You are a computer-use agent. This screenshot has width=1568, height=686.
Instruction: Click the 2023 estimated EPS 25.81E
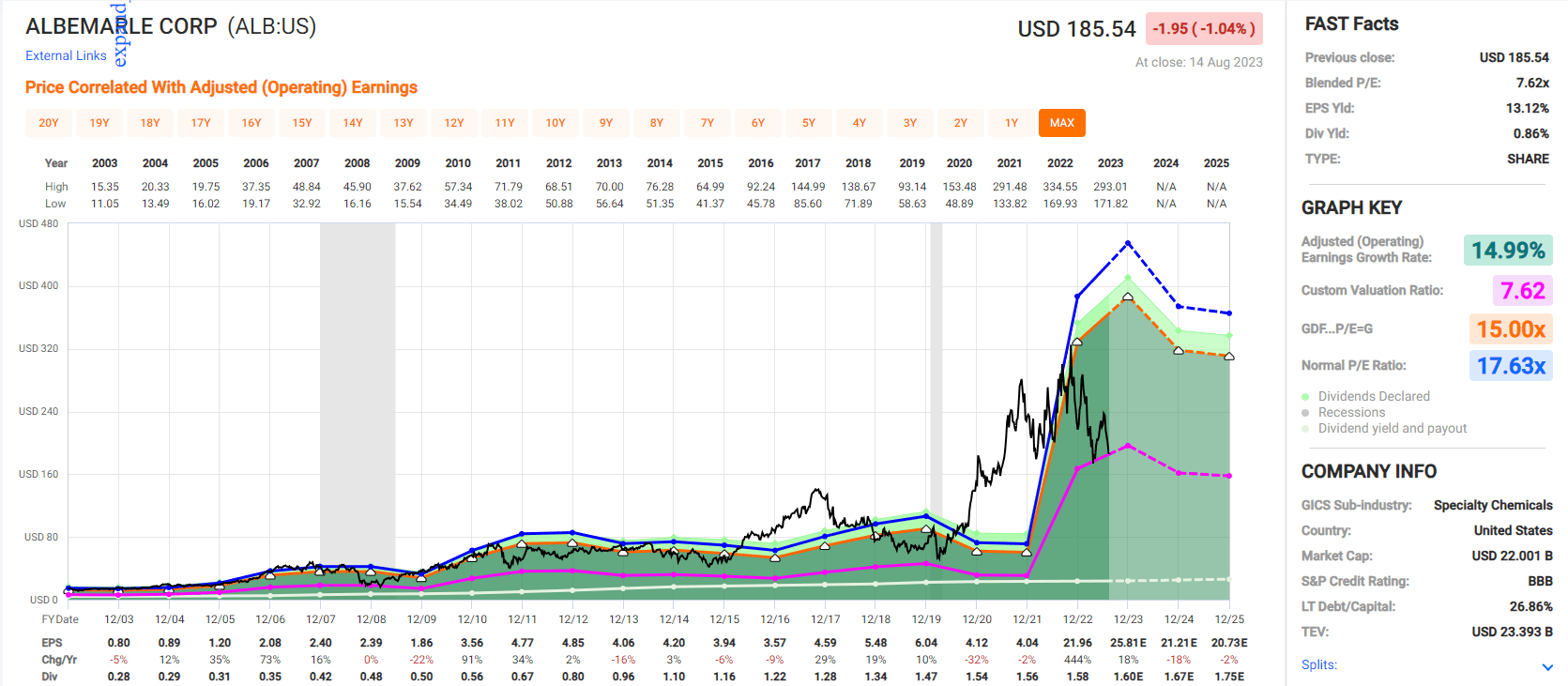pyautogui.click(x=1128, y=643)
